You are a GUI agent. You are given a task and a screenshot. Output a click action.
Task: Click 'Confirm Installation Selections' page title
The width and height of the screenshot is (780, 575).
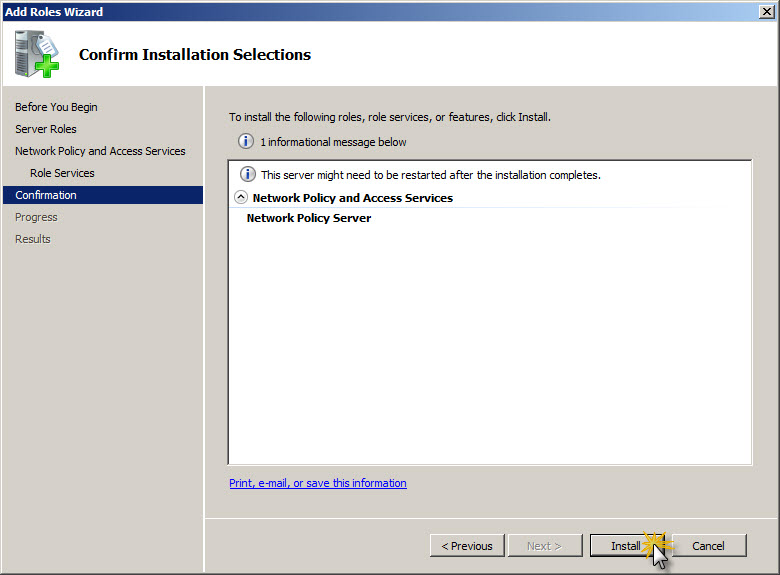(x=195, y=54)
